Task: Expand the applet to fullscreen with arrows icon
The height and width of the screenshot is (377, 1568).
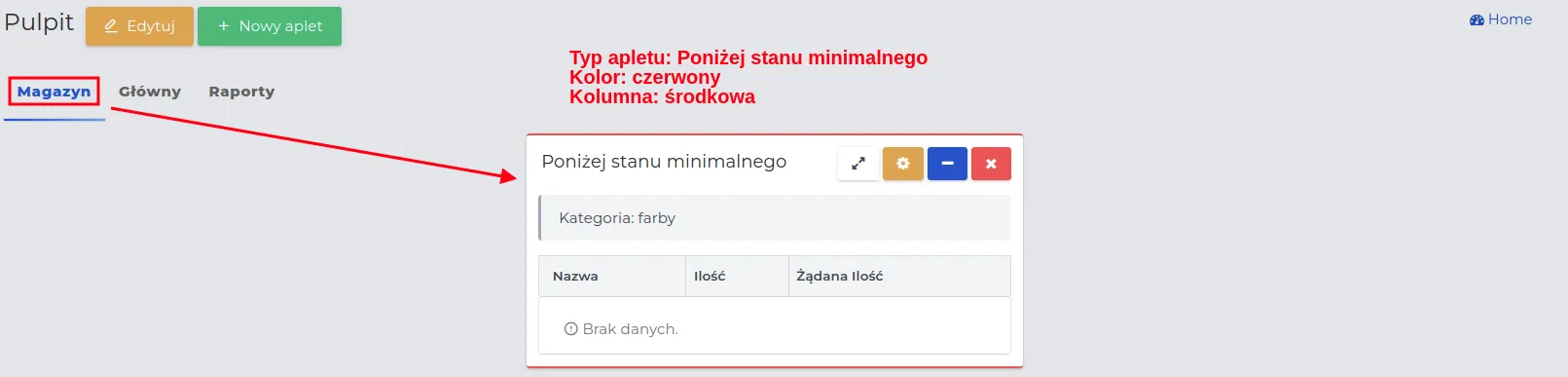Action: click(x=858, y=164)
